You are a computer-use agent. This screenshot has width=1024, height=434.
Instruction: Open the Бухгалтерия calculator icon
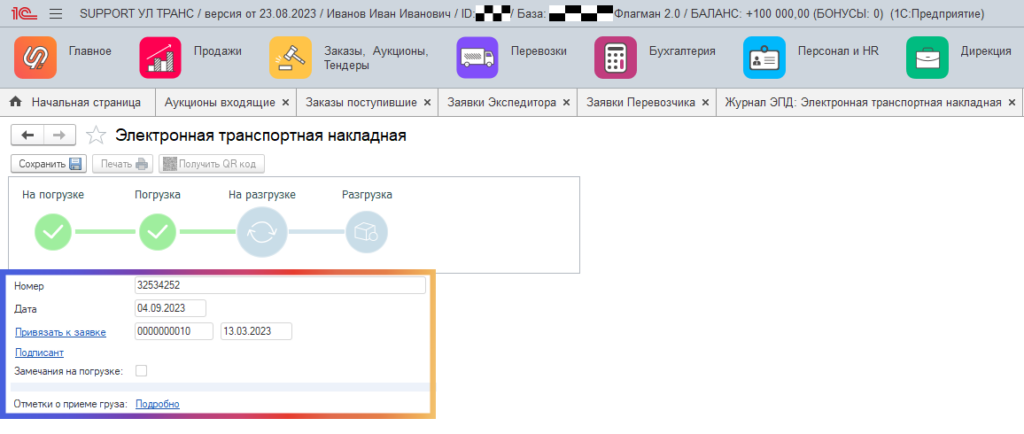click(x=615, y=57)
